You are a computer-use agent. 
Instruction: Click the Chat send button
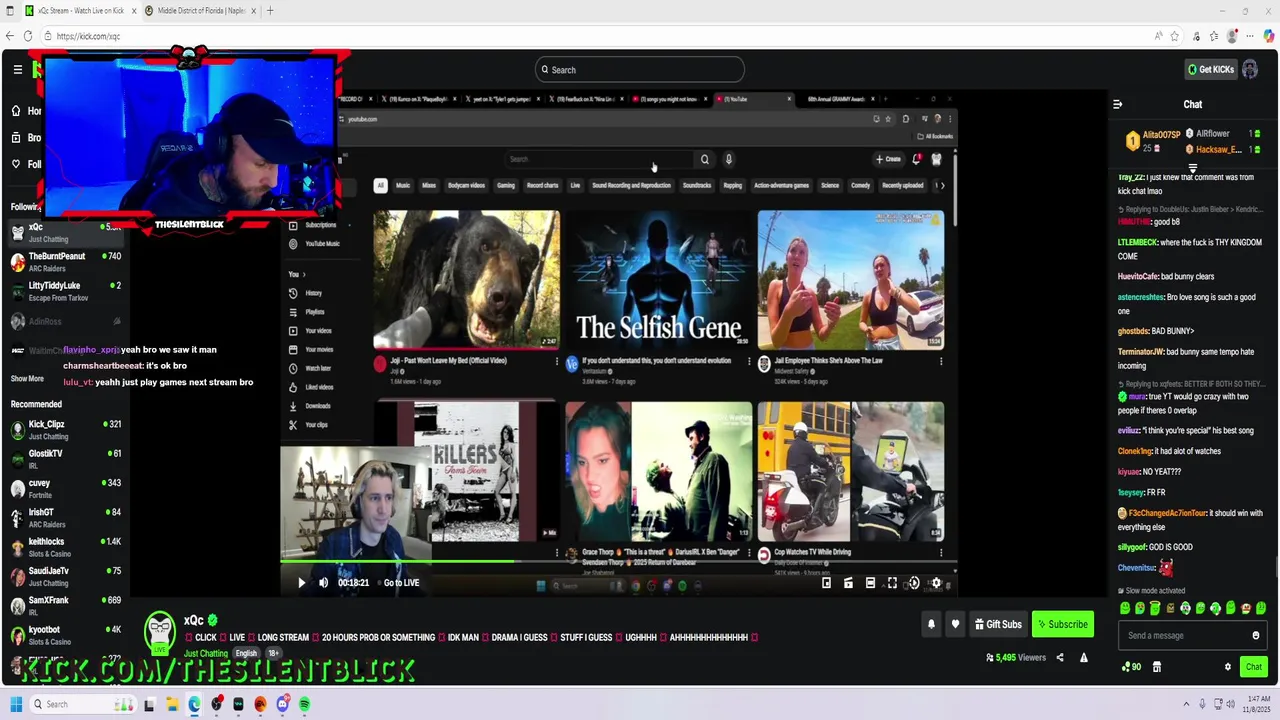pyautogui.click(x=1253, y=667)
